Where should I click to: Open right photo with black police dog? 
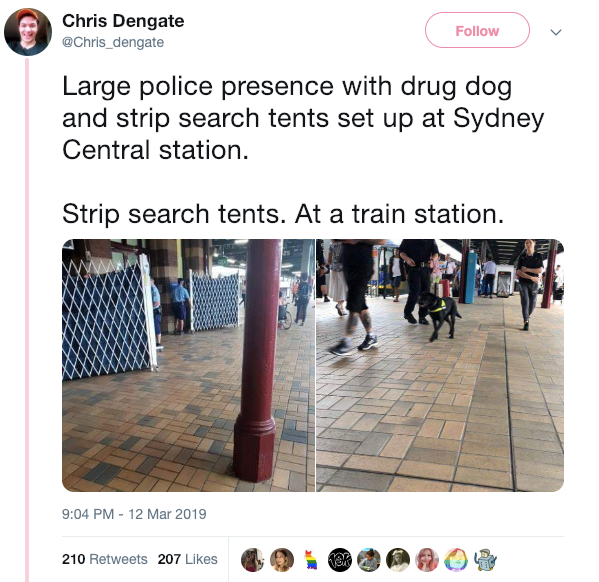tap(440, 365)
